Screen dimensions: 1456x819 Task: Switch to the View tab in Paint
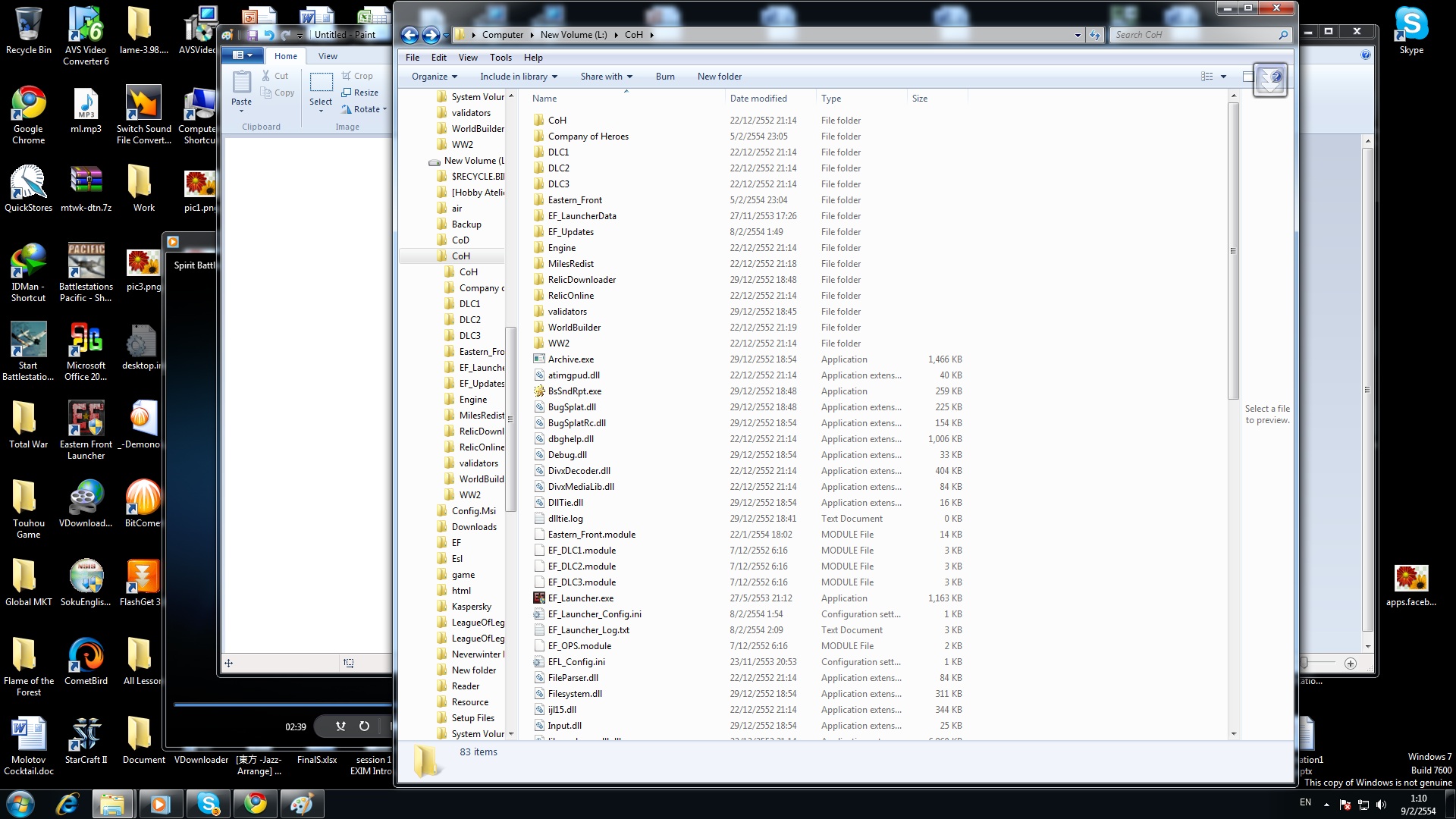[x=328, y=56]
